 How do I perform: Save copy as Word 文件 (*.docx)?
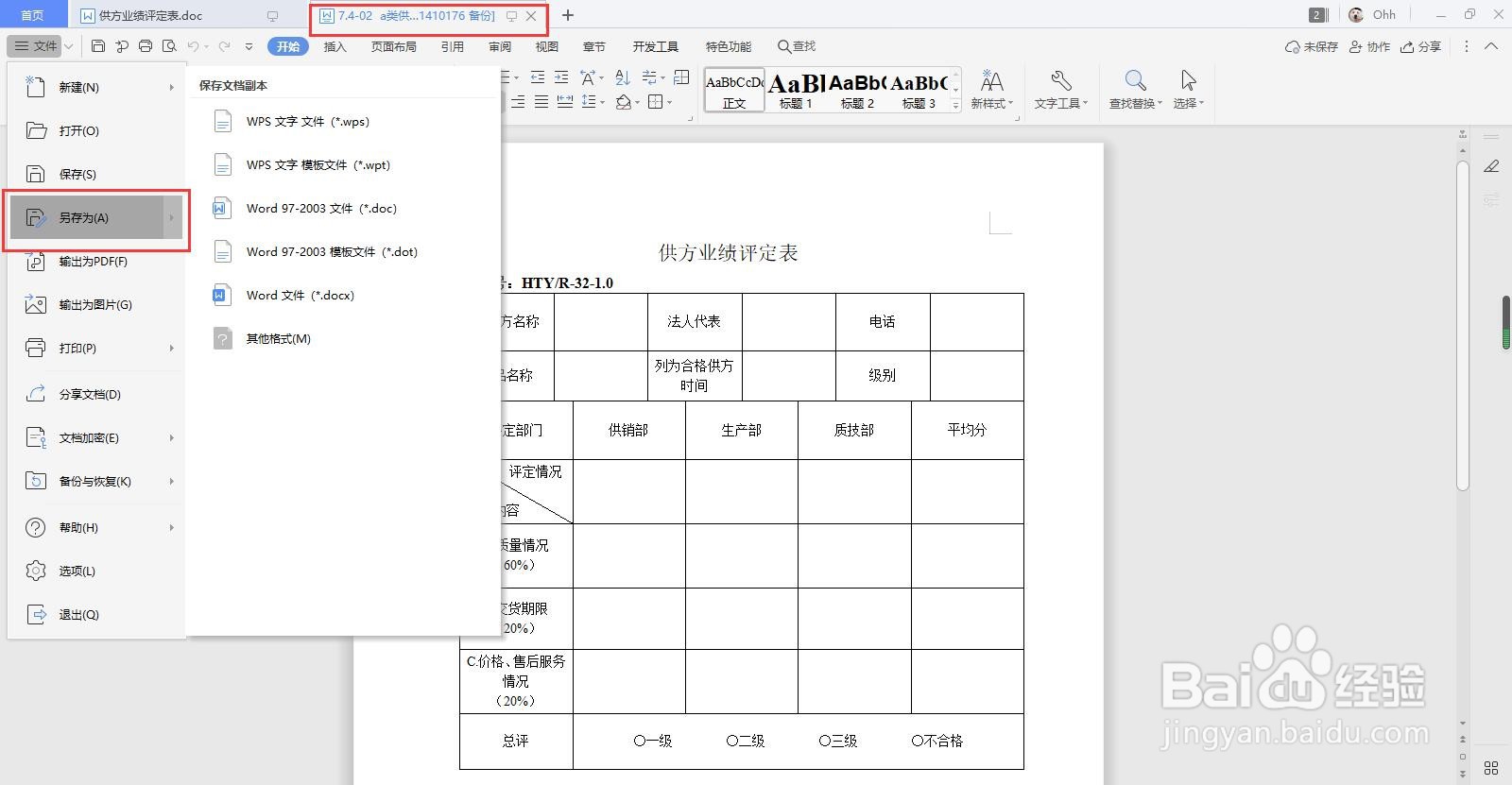point(343,296)
